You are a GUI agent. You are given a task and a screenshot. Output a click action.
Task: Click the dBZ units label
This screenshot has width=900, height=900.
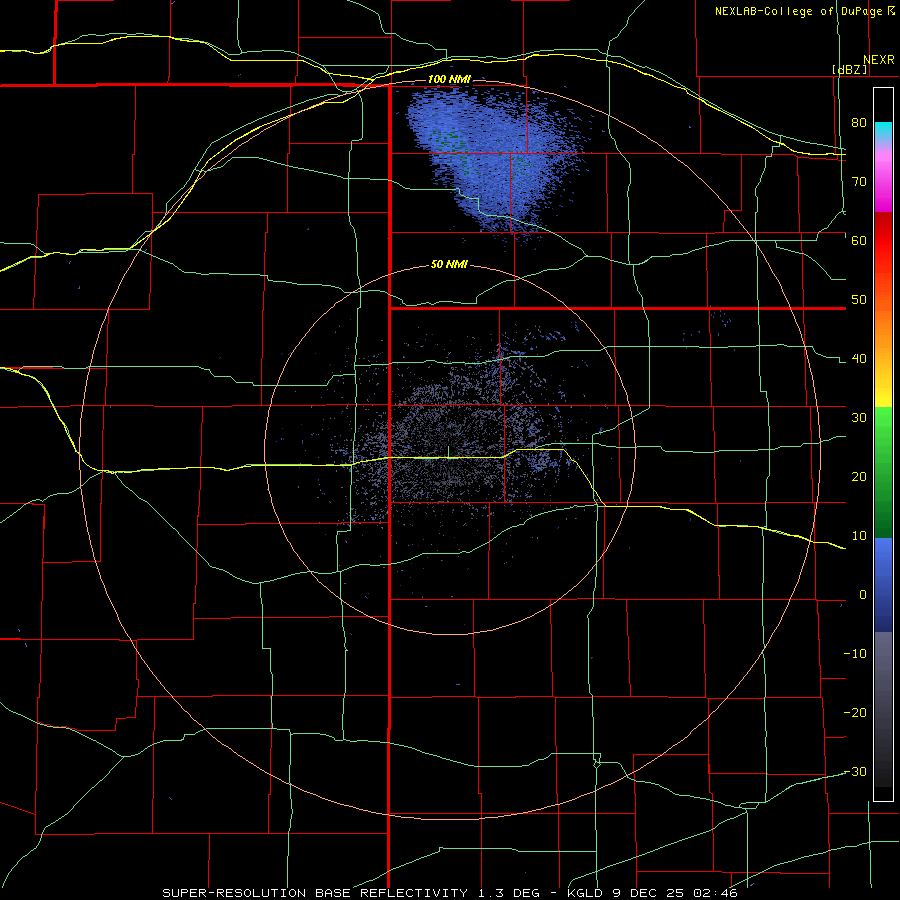click(x=849, y=69)
